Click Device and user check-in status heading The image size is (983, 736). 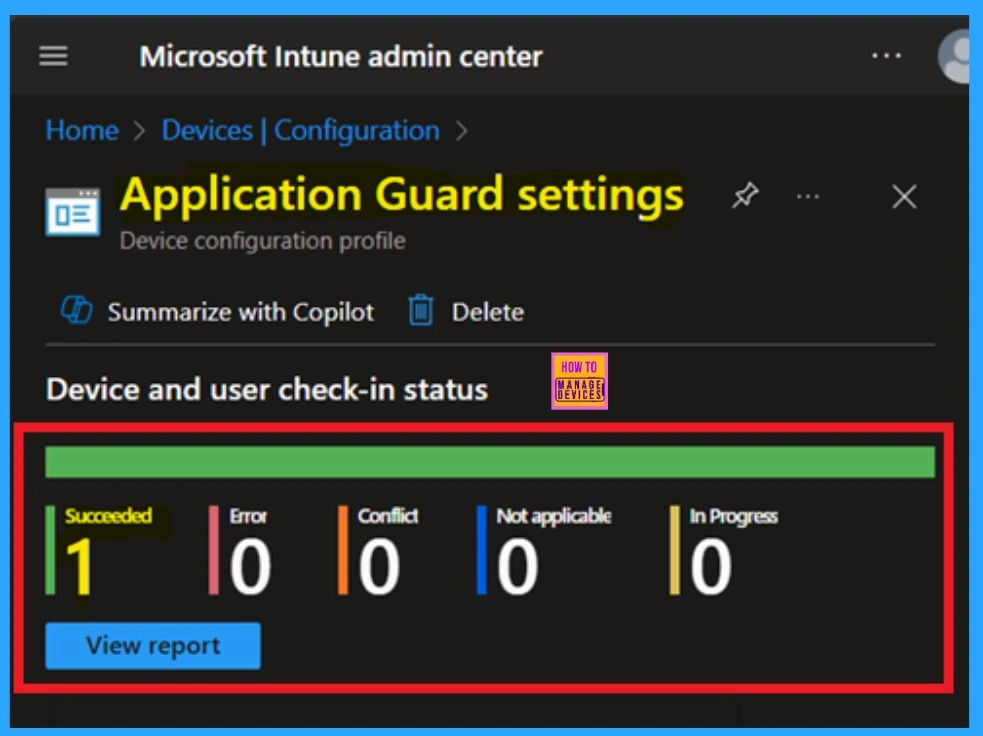pos(267,389)
